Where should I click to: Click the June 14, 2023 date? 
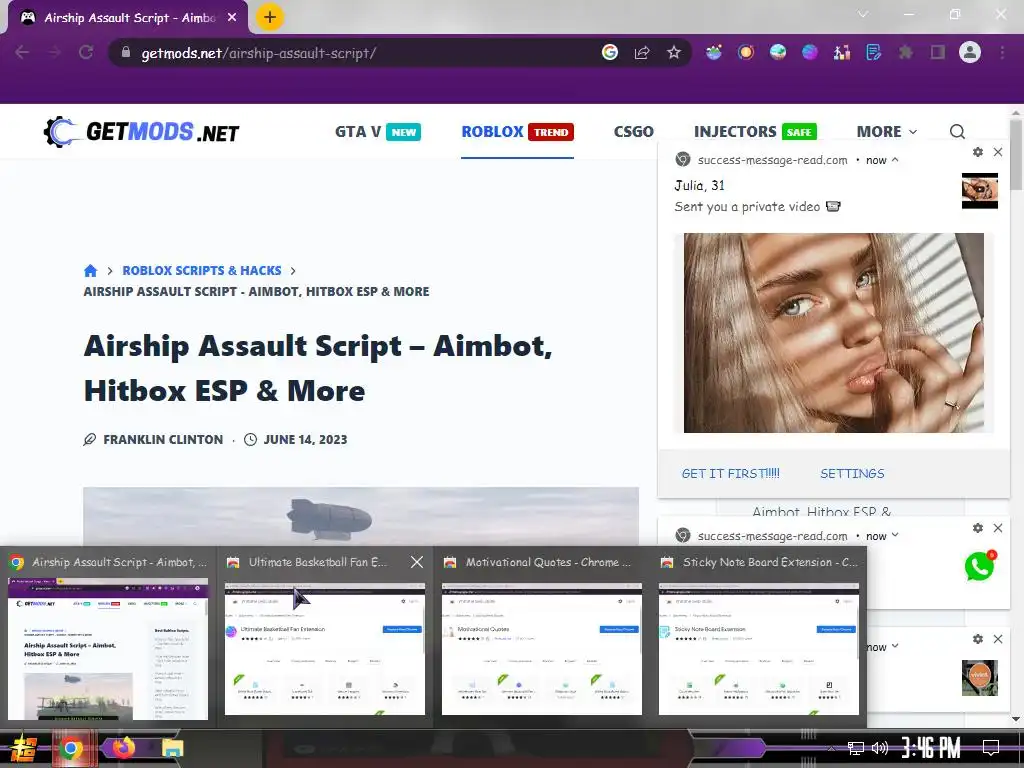click(305, 440)
